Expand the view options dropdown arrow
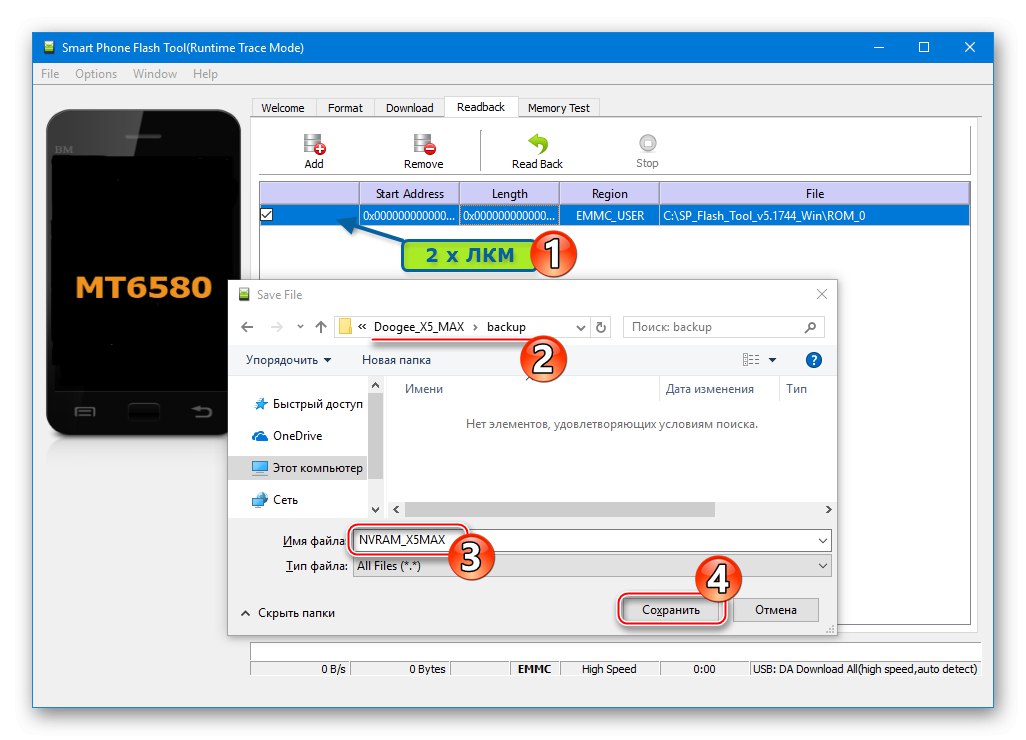 [x=772, y=360]
